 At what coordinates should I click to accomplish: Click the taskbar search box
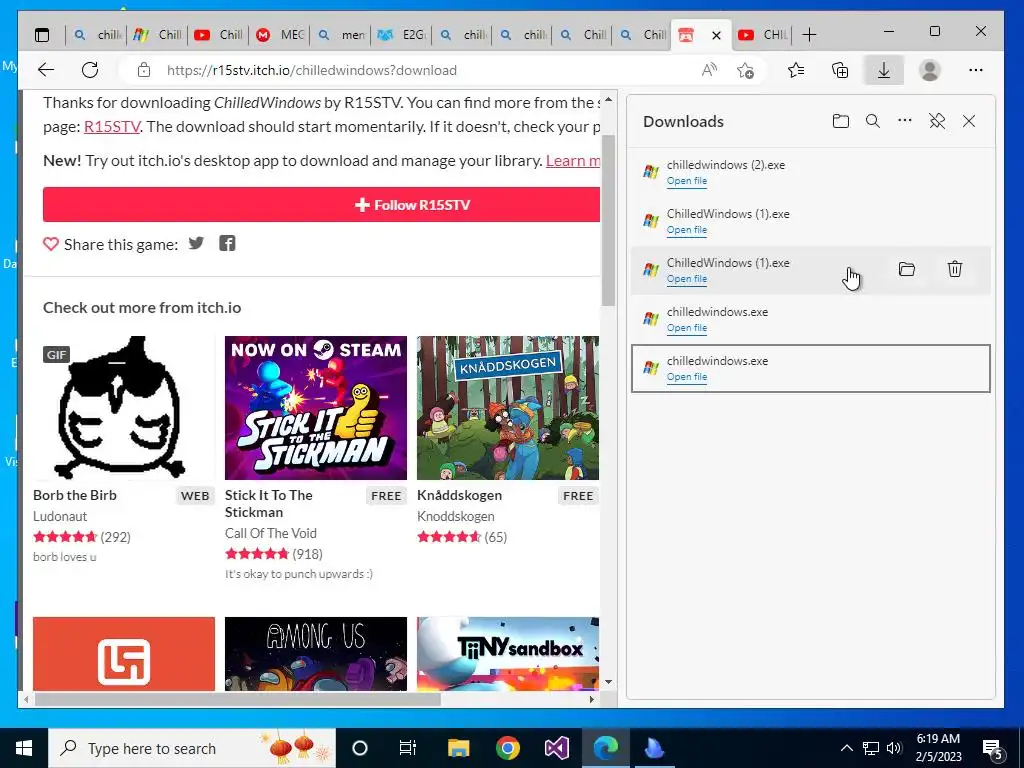pos(192,748)
